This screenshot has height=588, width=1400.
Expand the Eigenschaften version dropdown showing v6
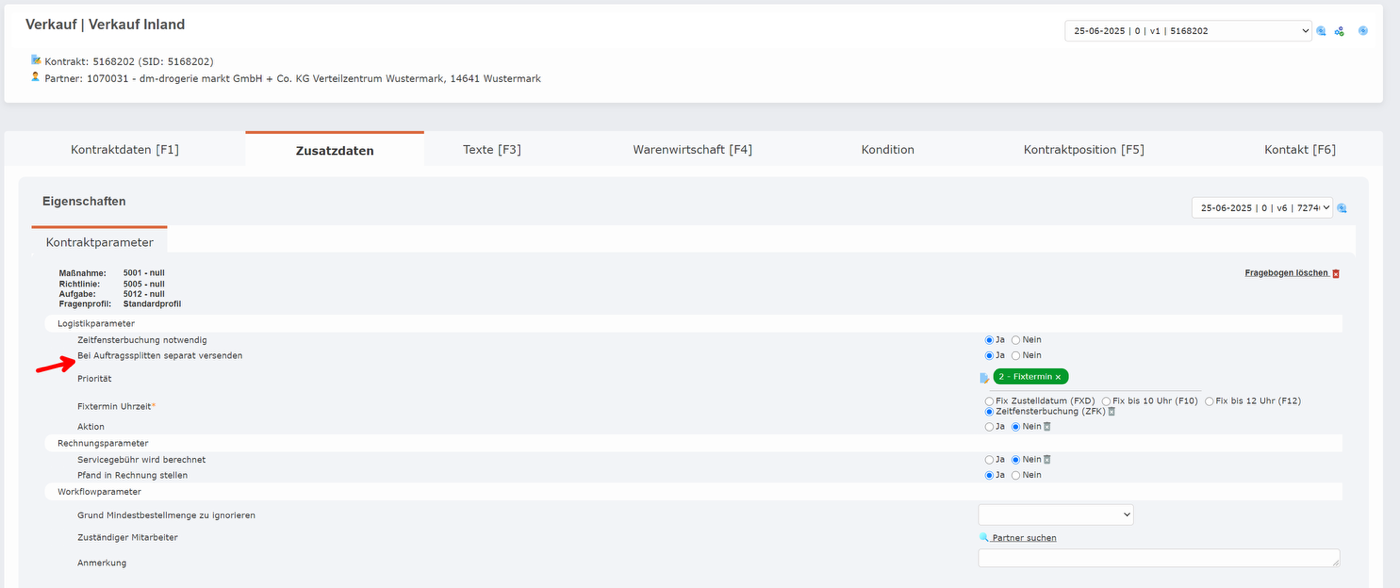pyautogui.click(x=1261, y=208)
